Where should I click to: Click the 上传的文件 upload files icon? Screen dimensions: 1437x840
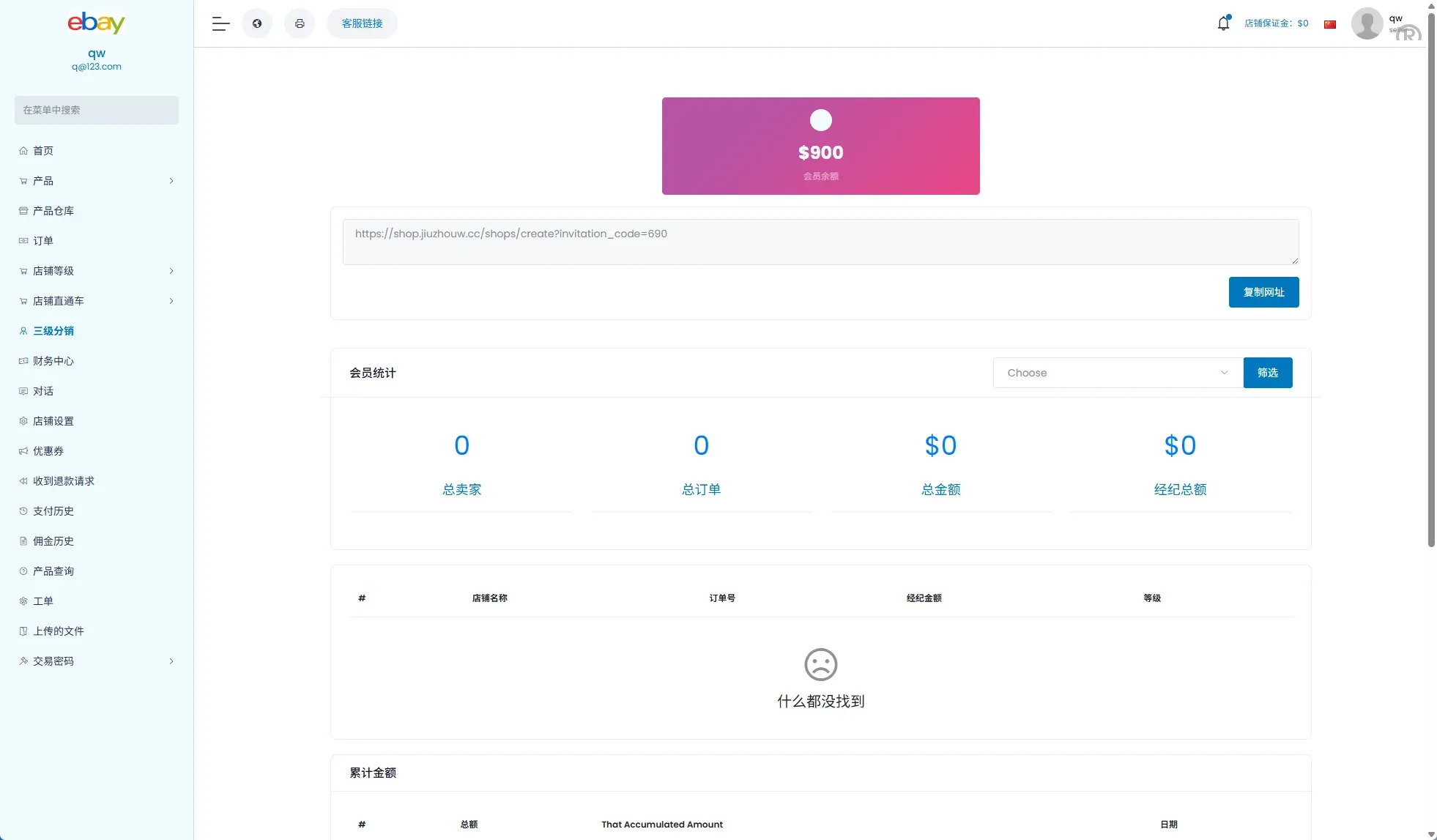tap(24, 631)
